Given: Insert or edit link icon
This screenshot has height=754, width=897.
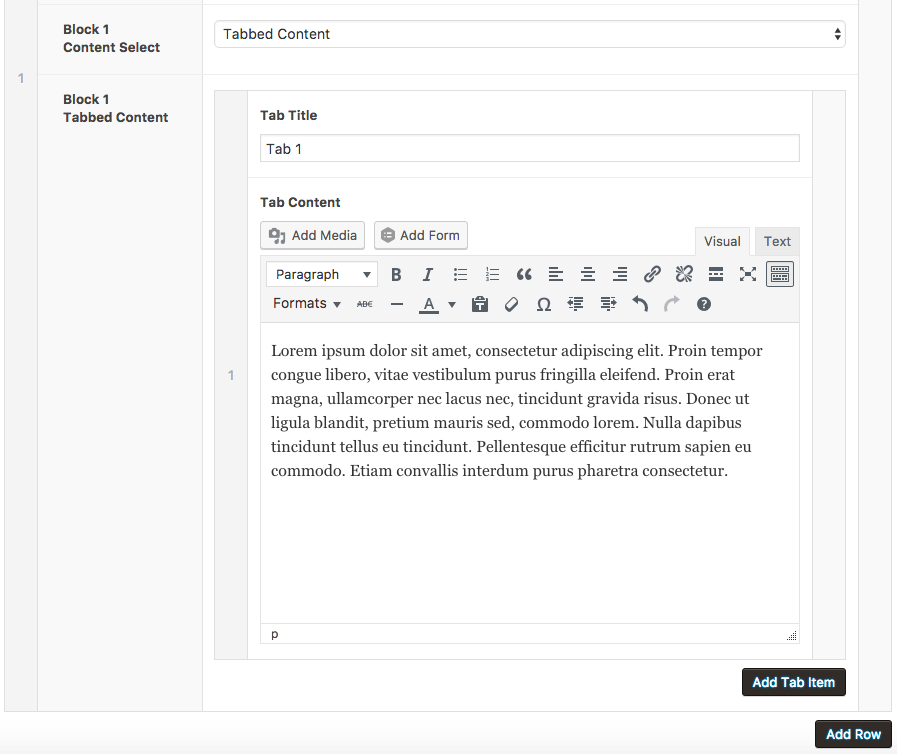Looking at the screenshot, I should [652, 275].
